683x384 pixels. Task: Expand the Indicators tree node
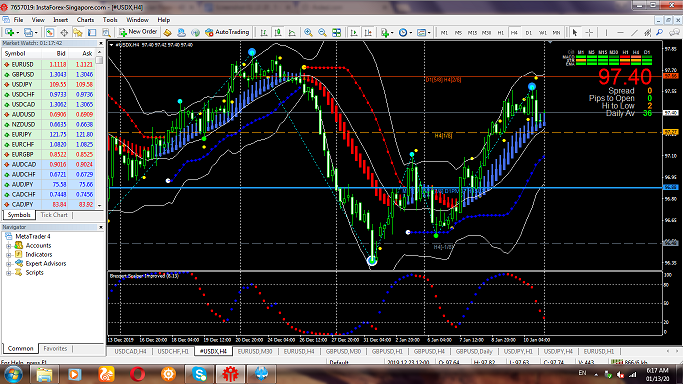pos(8,255)
